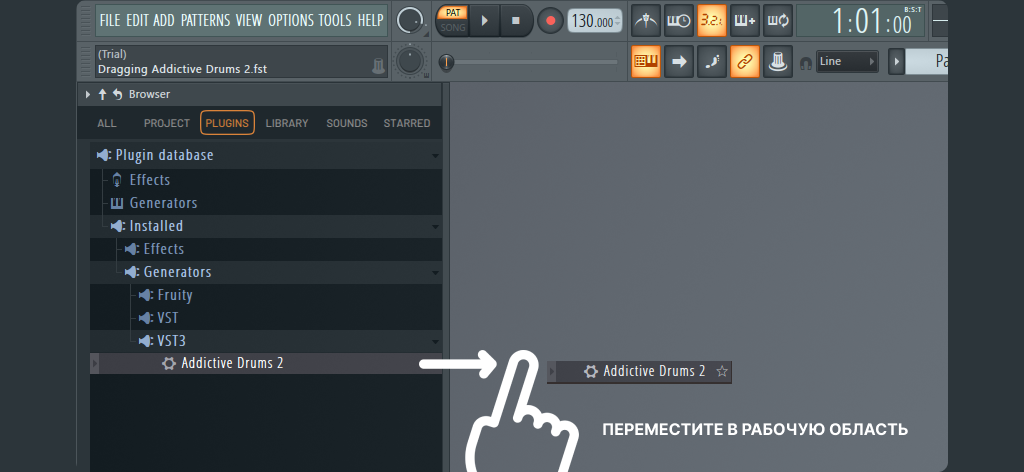This screenshot has width=1024, height=472.
Task: Open the ADD menu
Action: (164, 20)
